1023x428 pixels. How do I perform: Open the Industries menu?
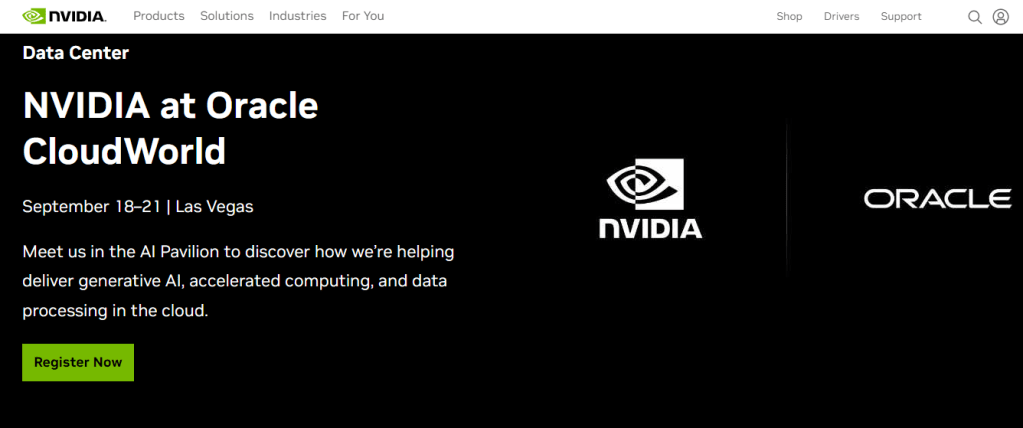pos(297,16)
